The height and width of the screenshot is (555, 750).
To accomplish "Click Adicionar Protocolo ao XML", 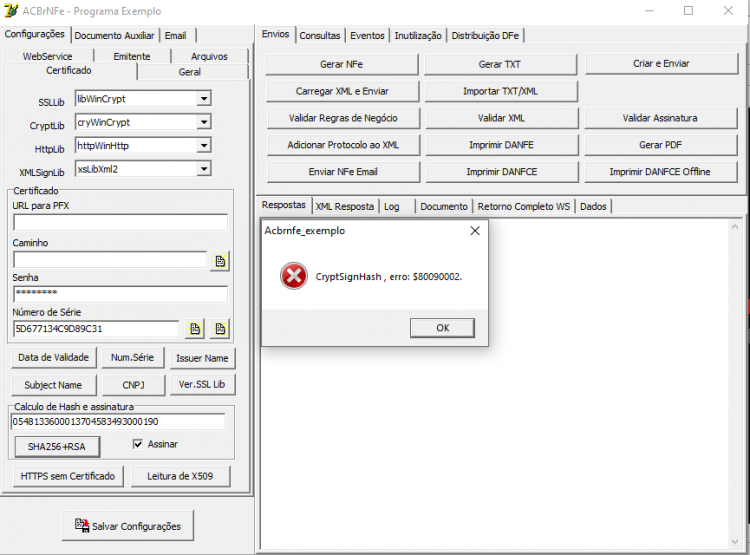I will pyautogui.click(x=343, y=144).
